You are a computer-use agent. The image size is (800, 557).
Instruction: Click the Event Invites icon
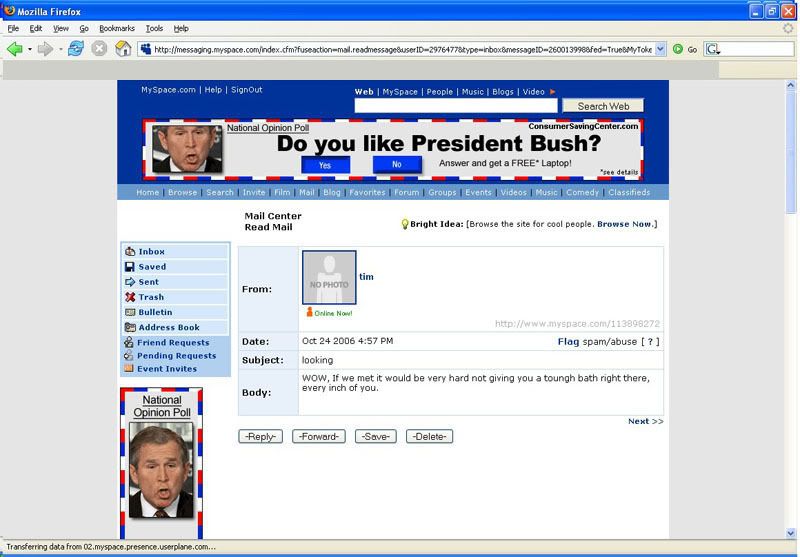[129, 368]
